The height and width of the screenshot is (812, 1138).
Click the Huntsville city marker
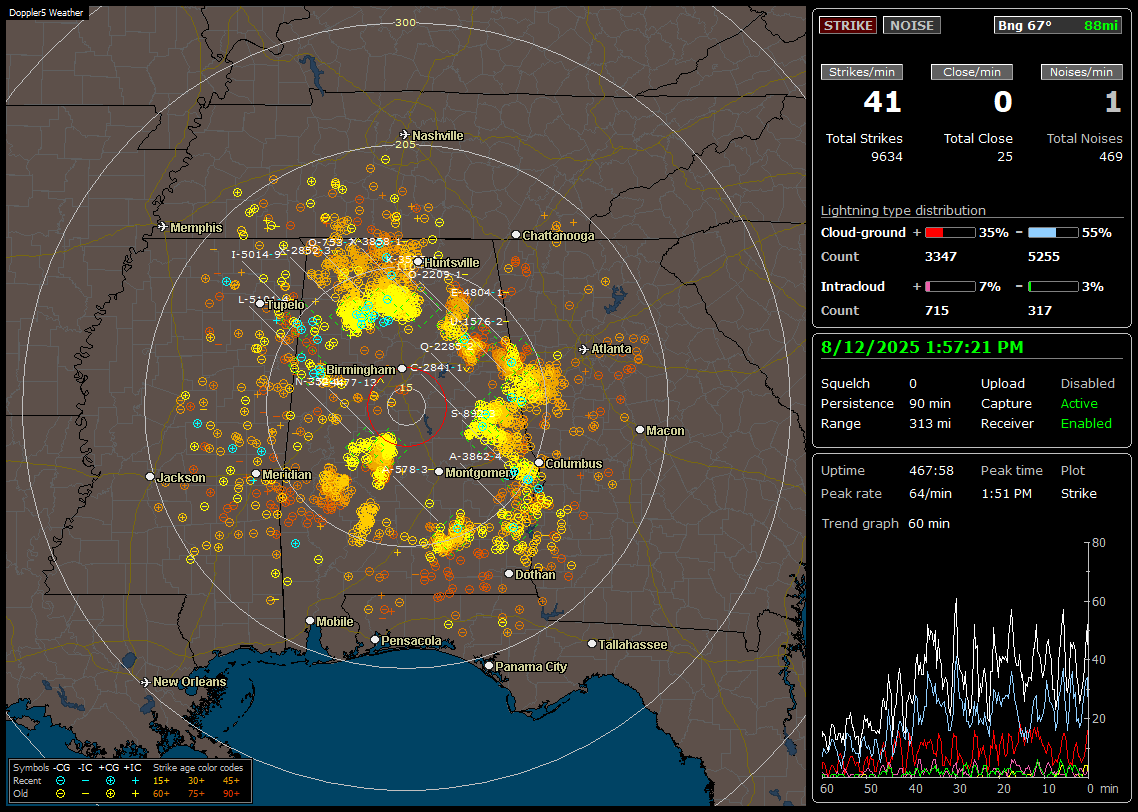(418, 262)
